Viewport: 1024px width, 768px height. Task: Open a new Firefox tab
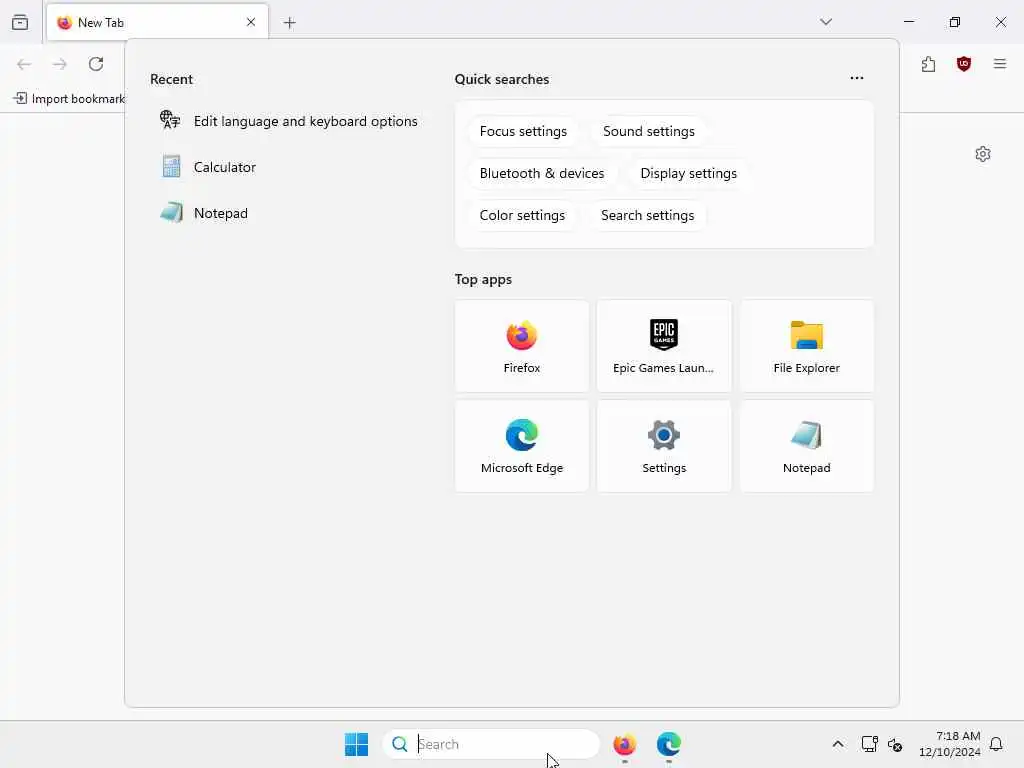coord(290,23)
